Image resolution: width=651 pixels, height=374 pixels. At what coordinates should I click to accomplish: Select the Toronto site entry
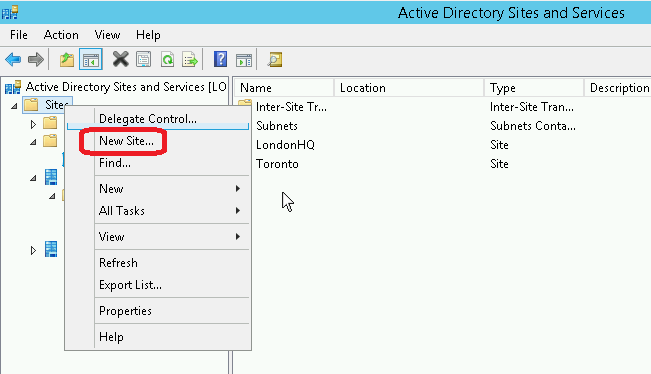[x=277, y=164]
